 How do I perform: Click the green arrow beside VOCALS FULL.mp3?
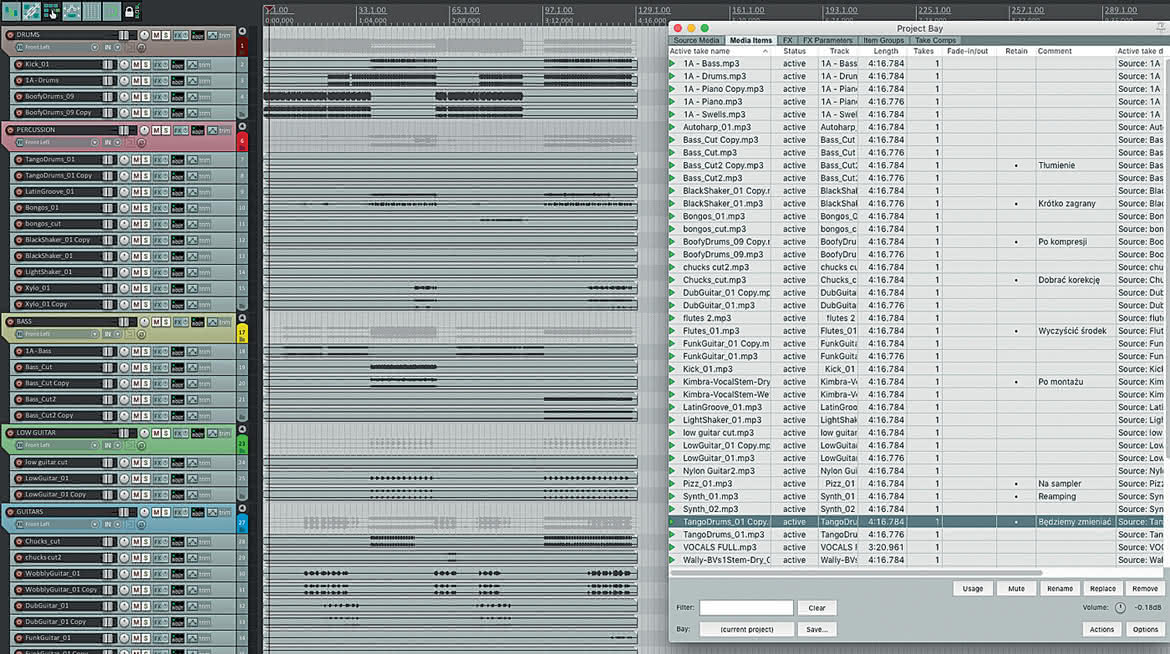point(672,547)
